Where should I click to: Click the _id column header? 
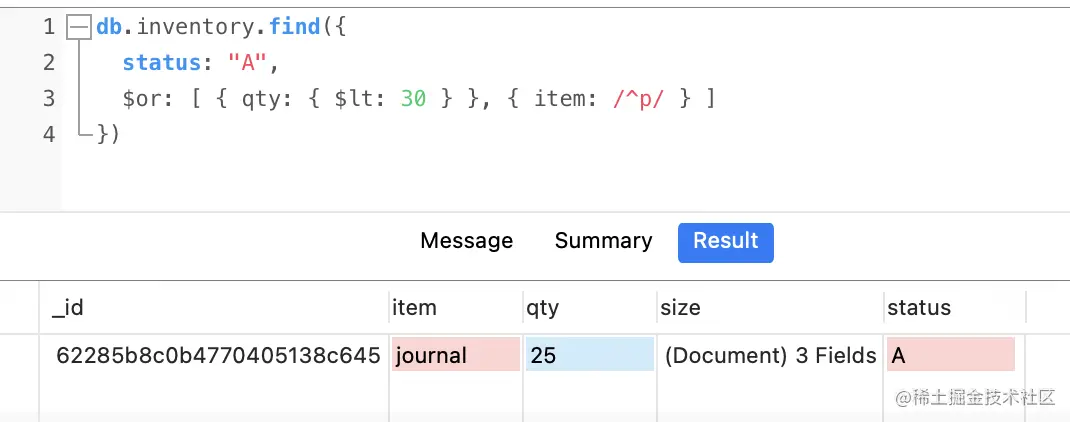[x=68, y=308]
